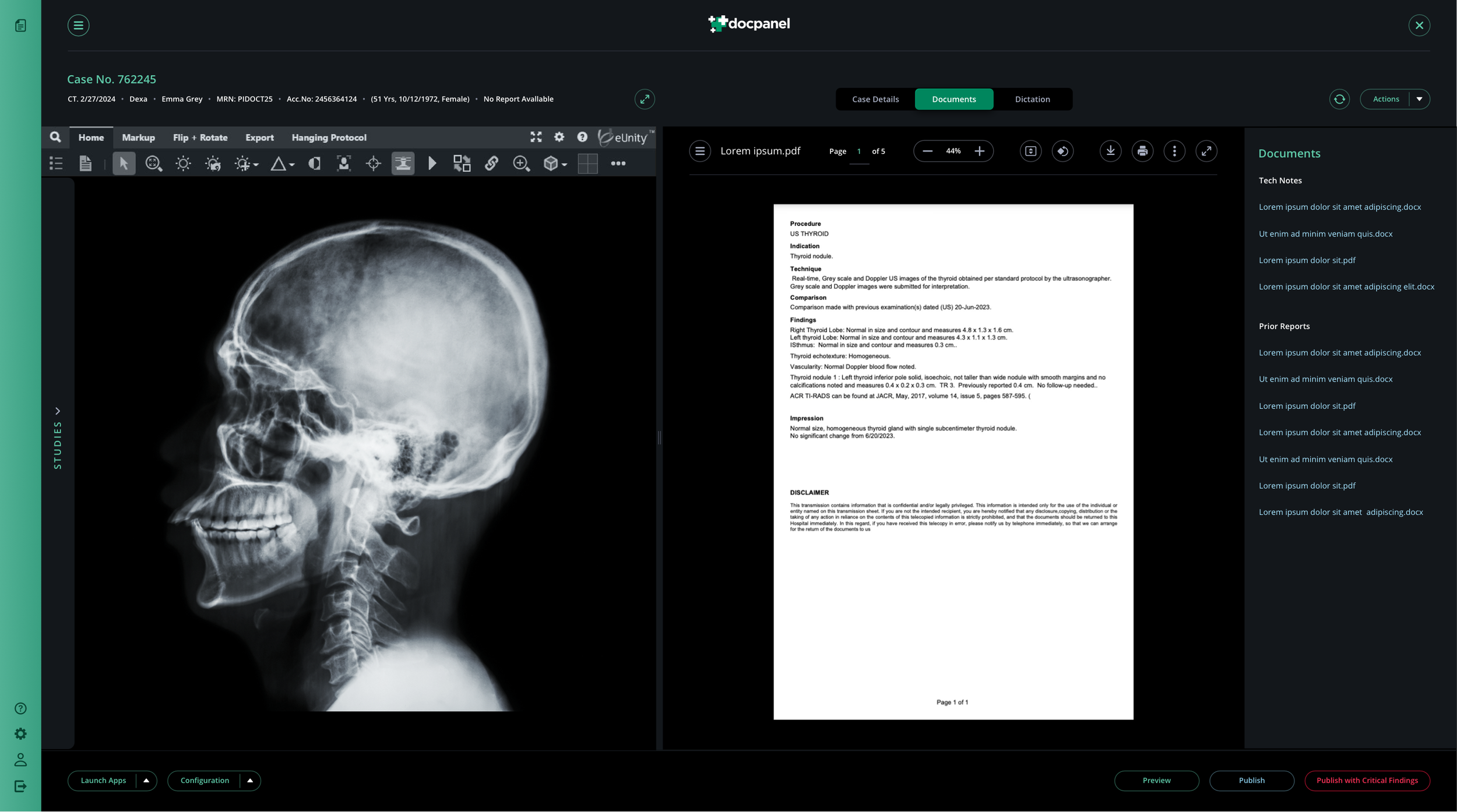Image resolution: width=1457 pixels, height=812 pixels.
Task: Open Ut enim ad minim veniam quis.docx under Tech Notes
Action: (1325, 234)
